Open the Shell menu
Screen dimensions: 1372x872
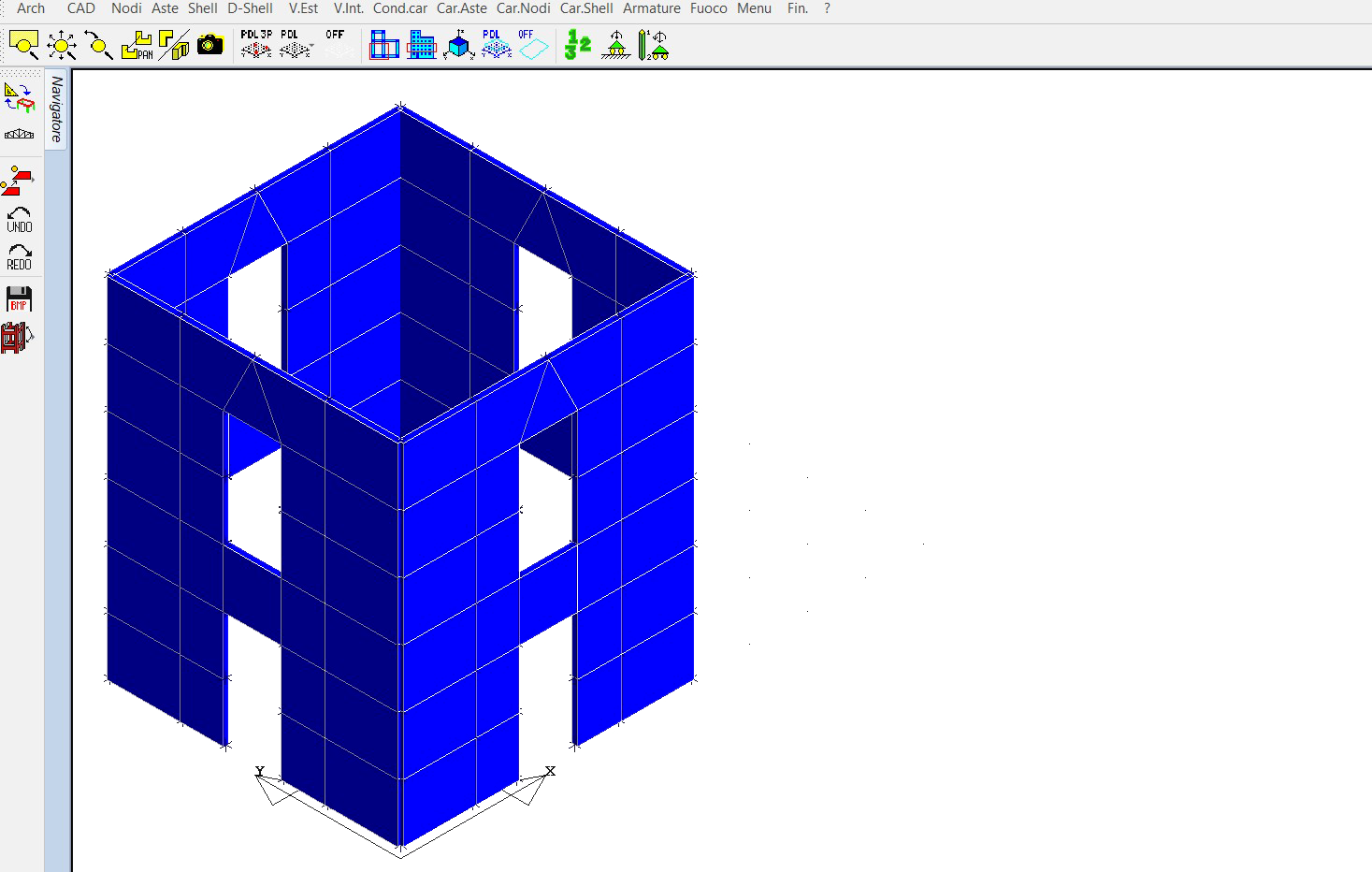(x=203, y=8)
